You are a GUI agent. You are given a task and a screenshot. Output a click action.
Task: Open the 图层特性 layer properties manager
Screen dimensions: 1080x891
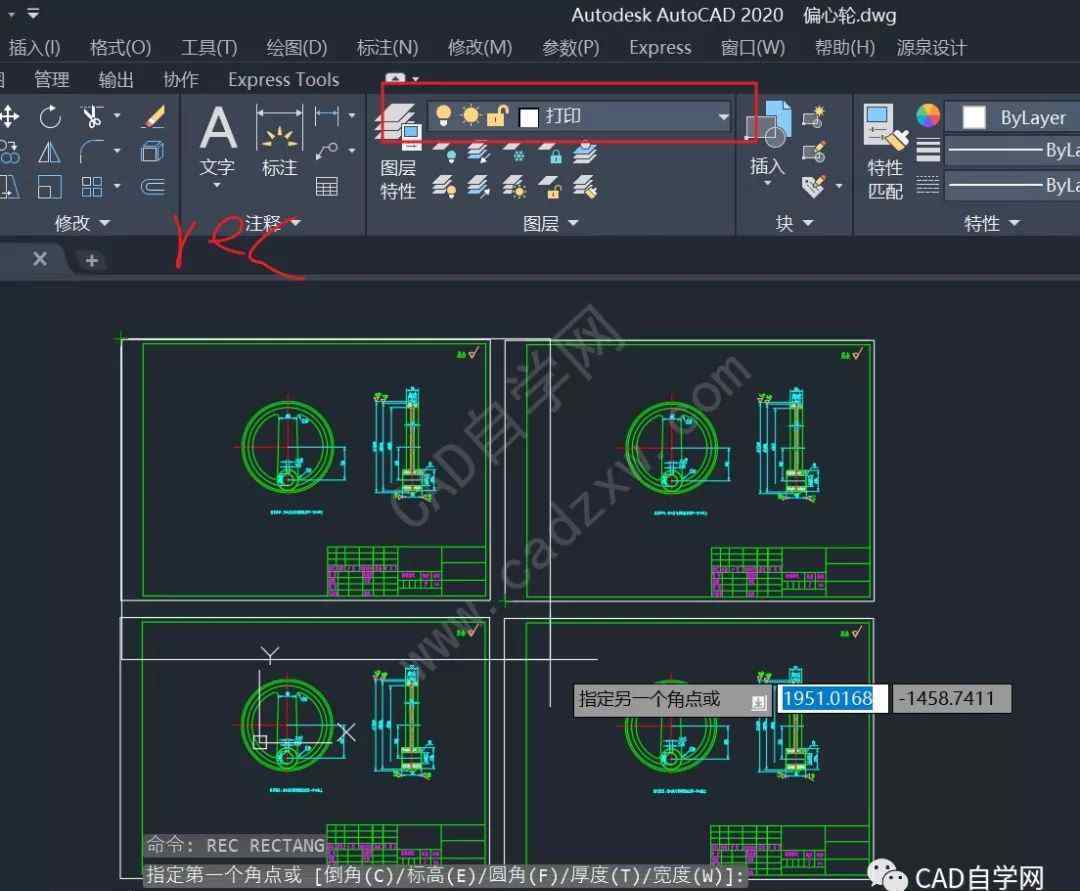[398, 151]
